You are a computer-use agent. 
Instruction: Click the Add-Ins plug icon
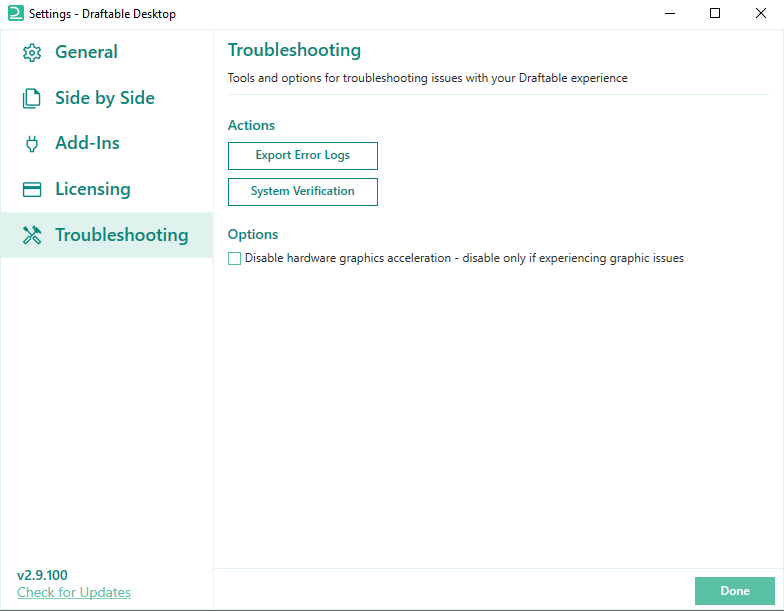(32, 144)
